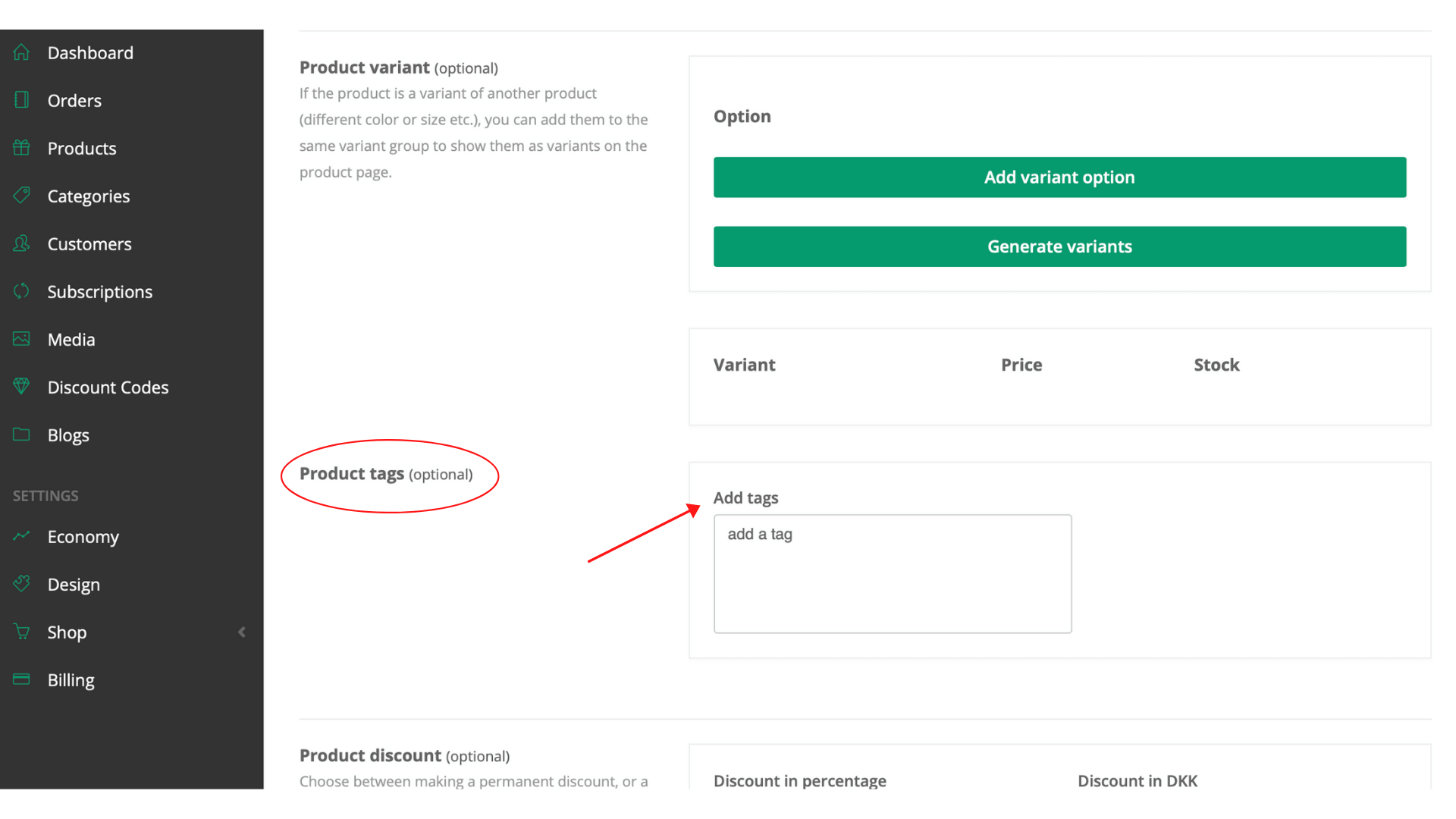Click the Subscriptions refresh icon
The image size is (1456, 819).
coord(21,291)
